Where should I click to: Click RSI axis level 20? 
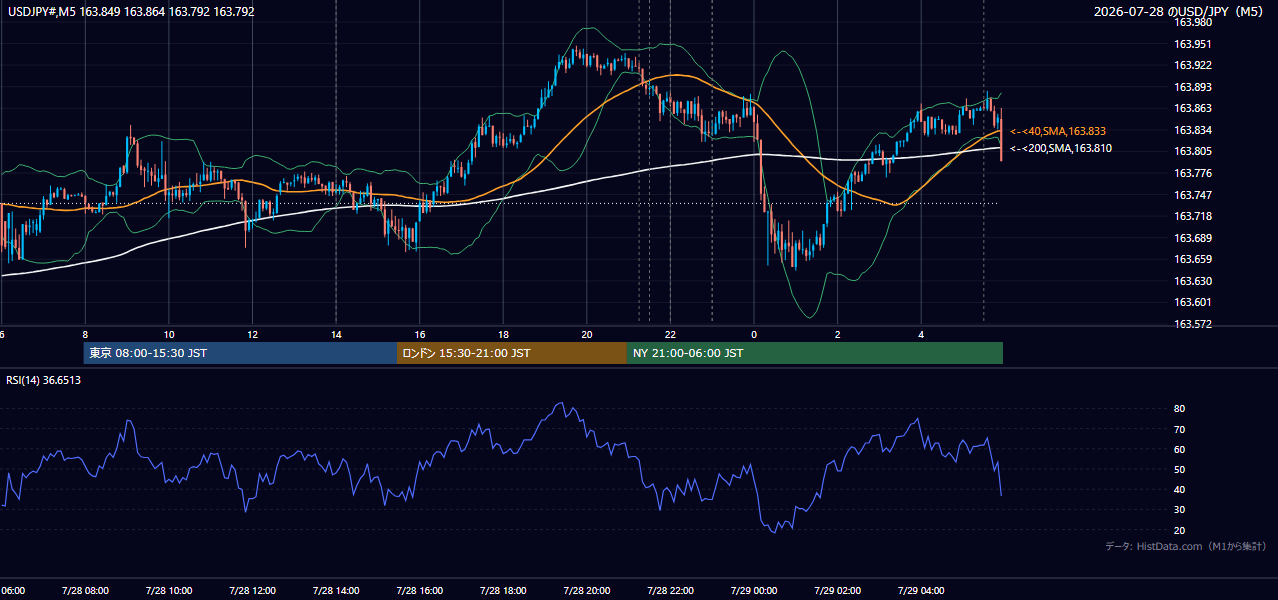coord(1179,530)
